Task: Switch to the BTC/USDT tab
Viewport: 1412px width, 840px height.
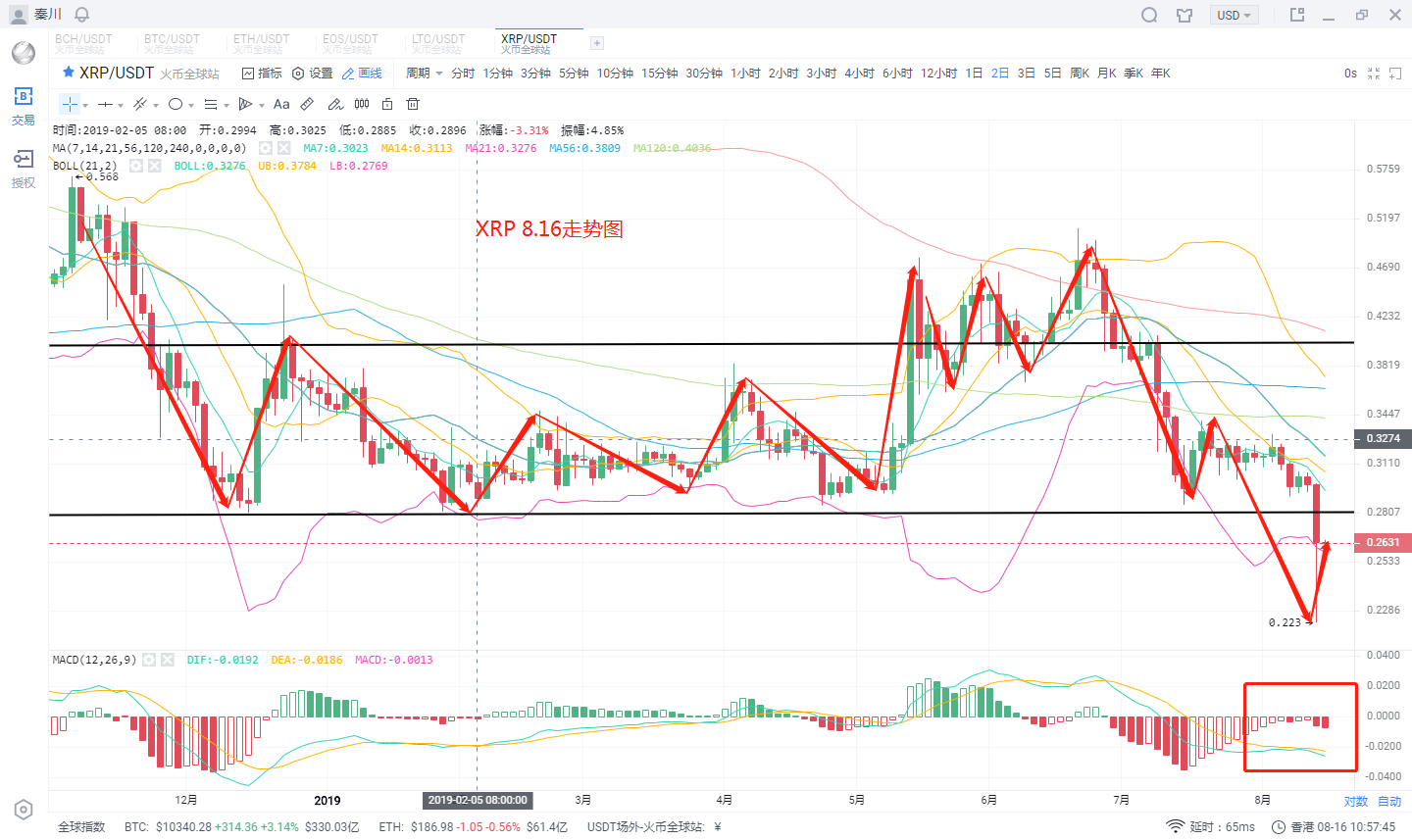Action: (x=172, y=43)
